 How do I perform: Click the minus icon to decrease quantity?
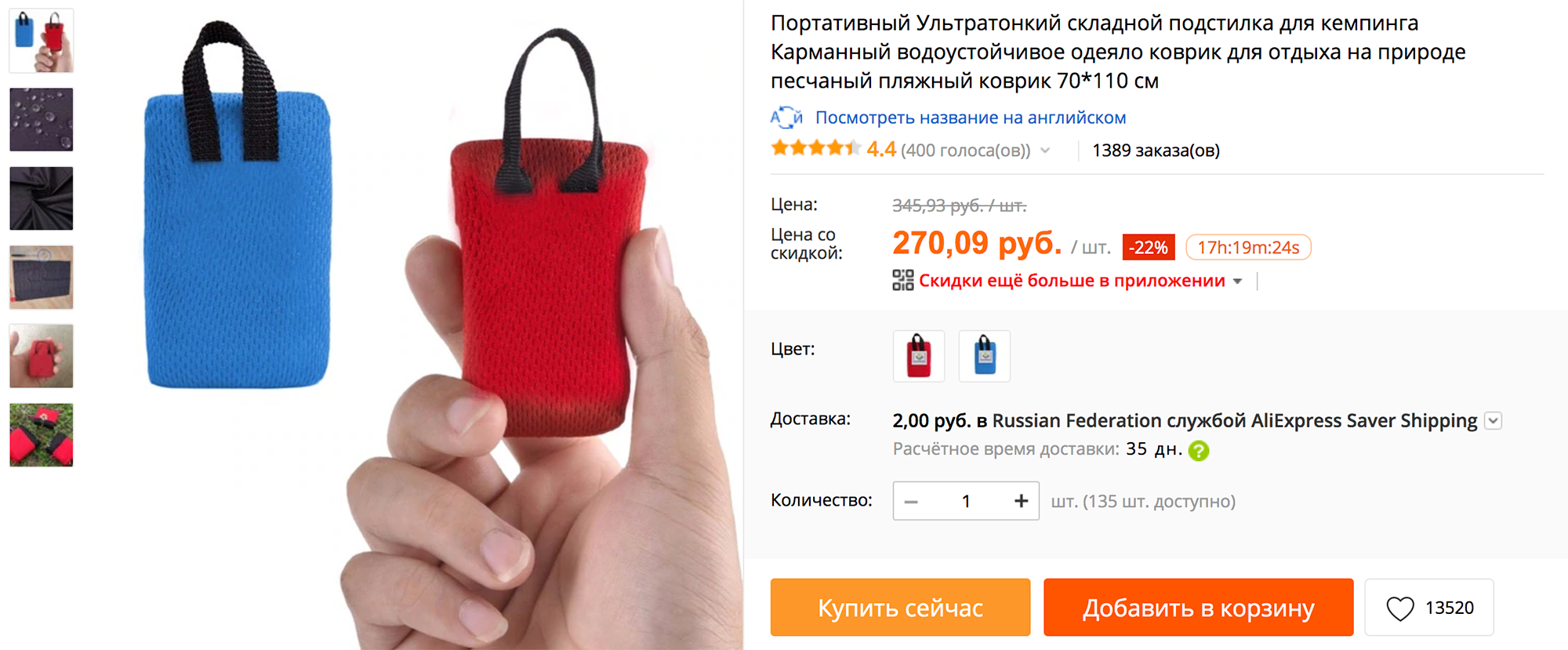coord(911,502)
